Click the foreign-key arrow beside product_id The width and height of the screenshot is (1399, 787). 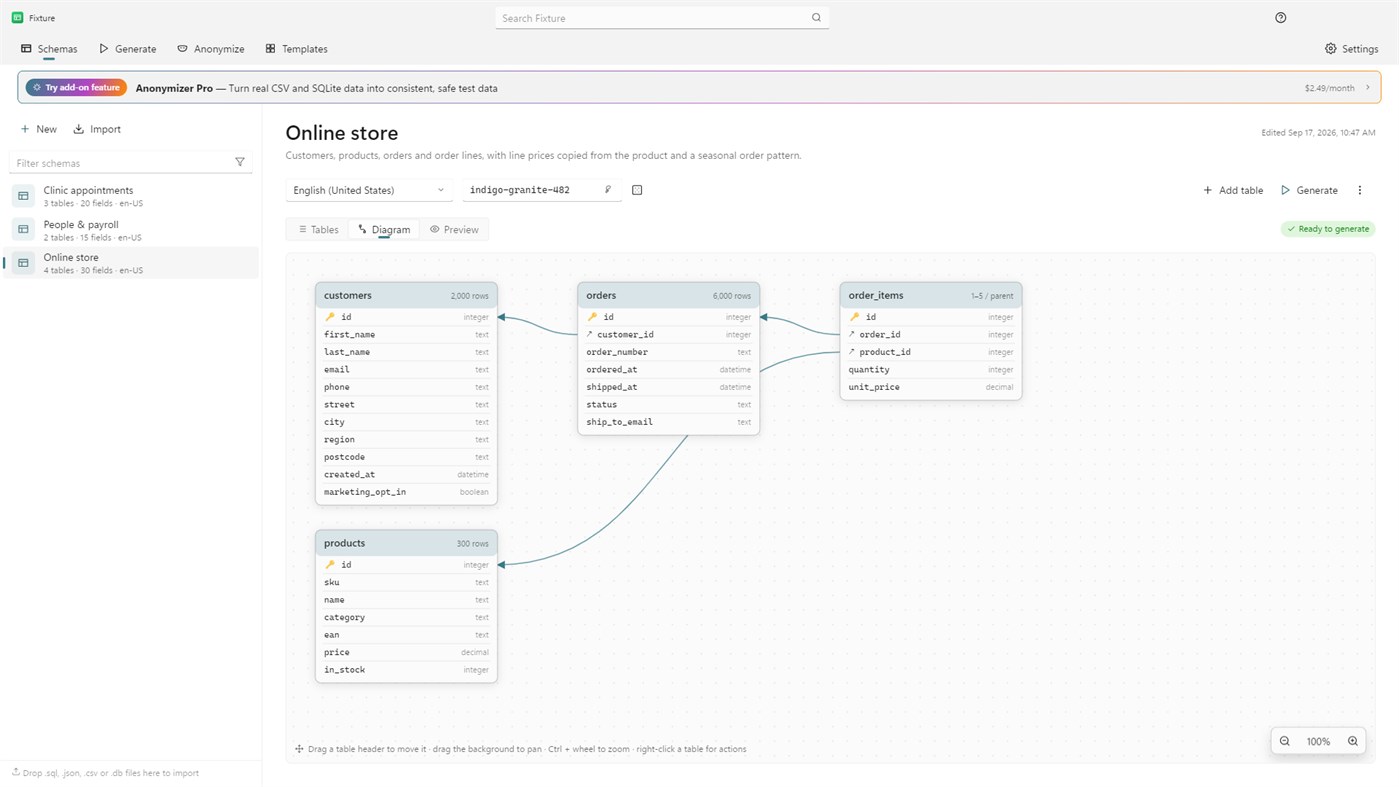tap(852, 352)
